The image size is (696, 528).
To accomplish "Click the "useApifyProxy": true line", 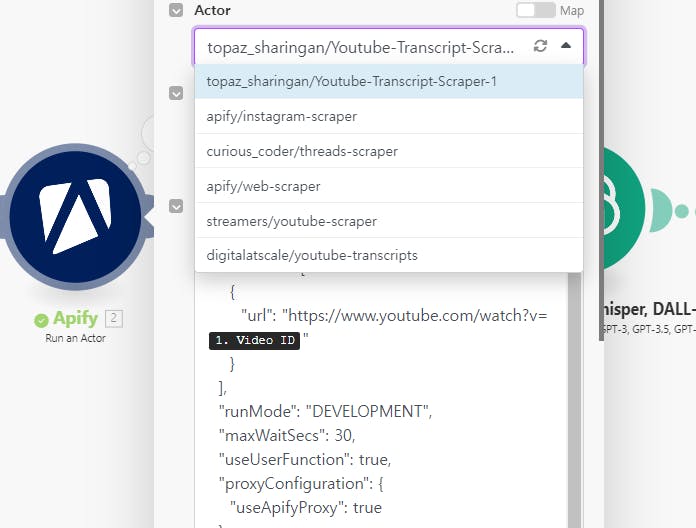I will [x=306, y=507].
